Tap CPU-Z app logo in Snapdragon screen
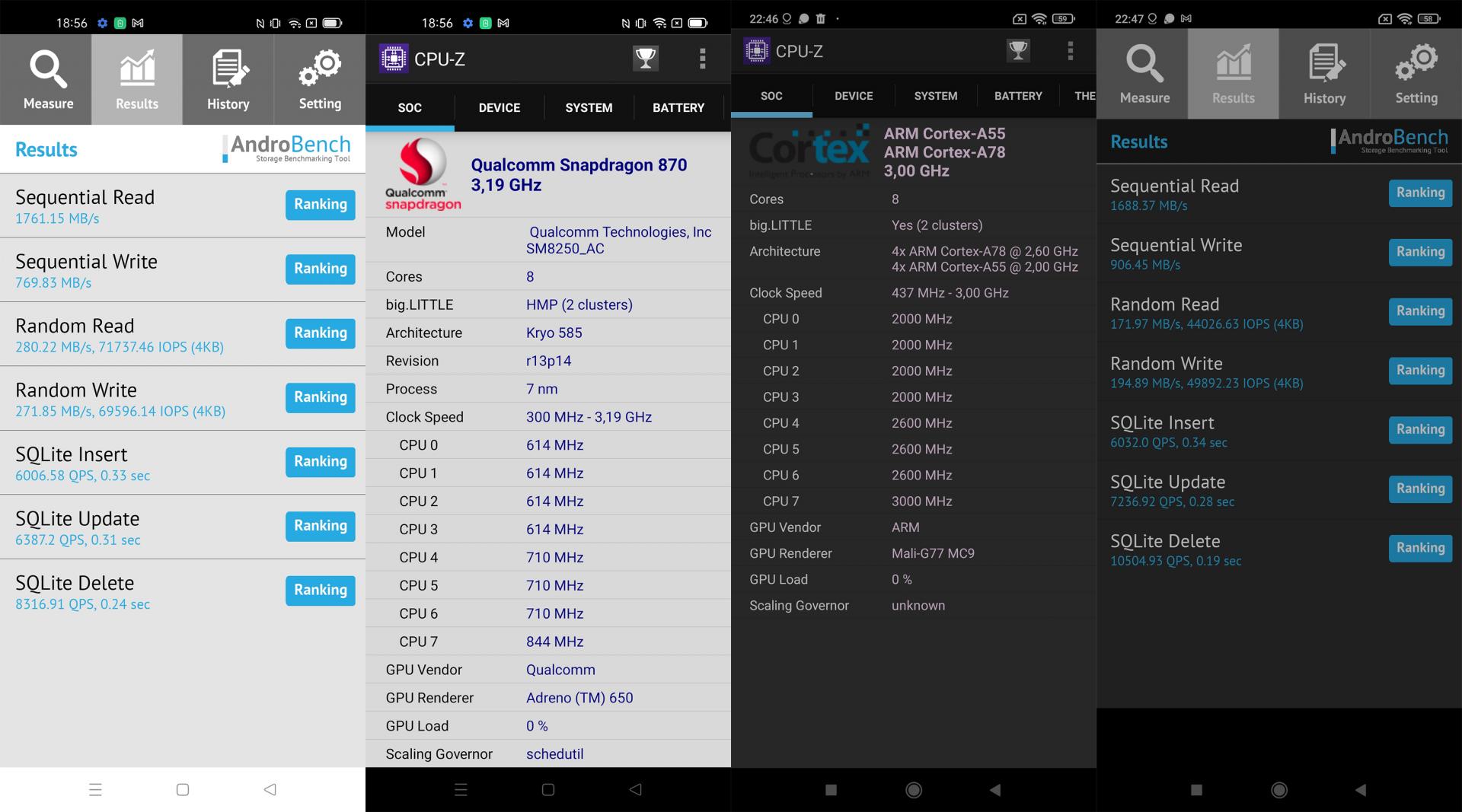The width and height of the screenshot is (1462, 812). pyautogui.click(x=394, y=59)
